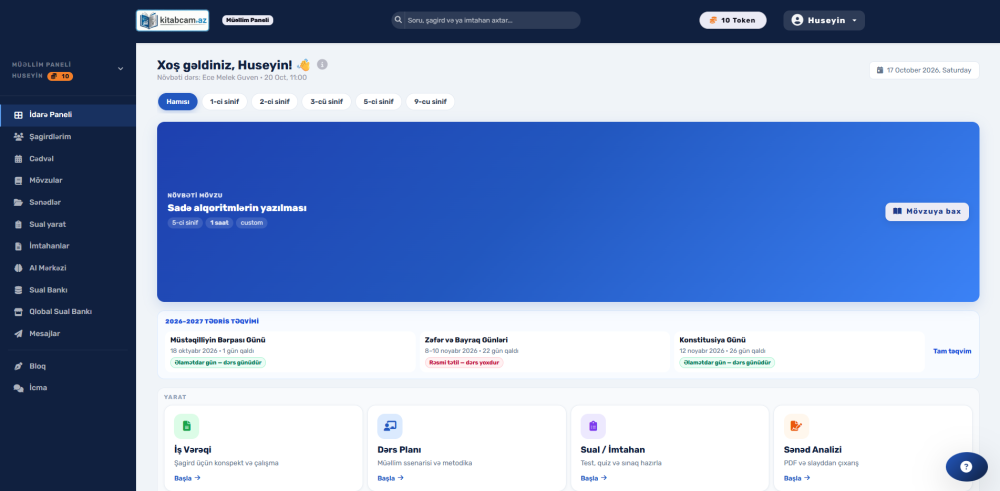Image resolution: width=1000 pixels, height=491 pixels.
Task: Open the Sənədlər sidebar item
Action: 68,202
